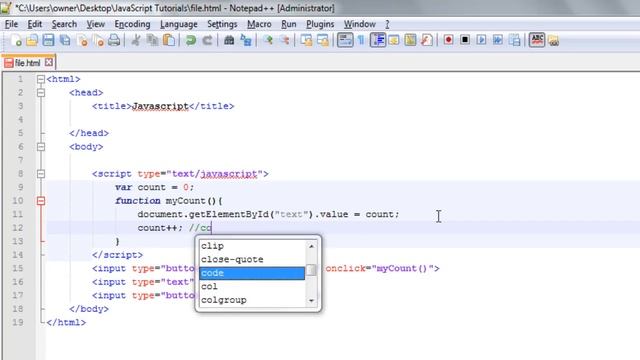Select highlighted 'code' autocomplete entry
Viewport: 640px width, 360px height.
(x=252, y=273)
